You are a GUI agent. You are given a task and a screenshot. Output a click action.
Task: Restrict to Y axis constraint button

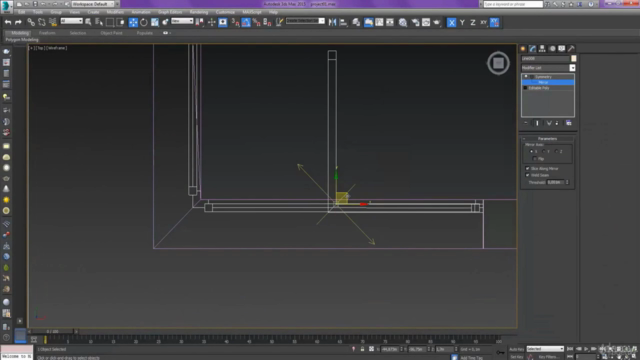(x=462, y=22)
